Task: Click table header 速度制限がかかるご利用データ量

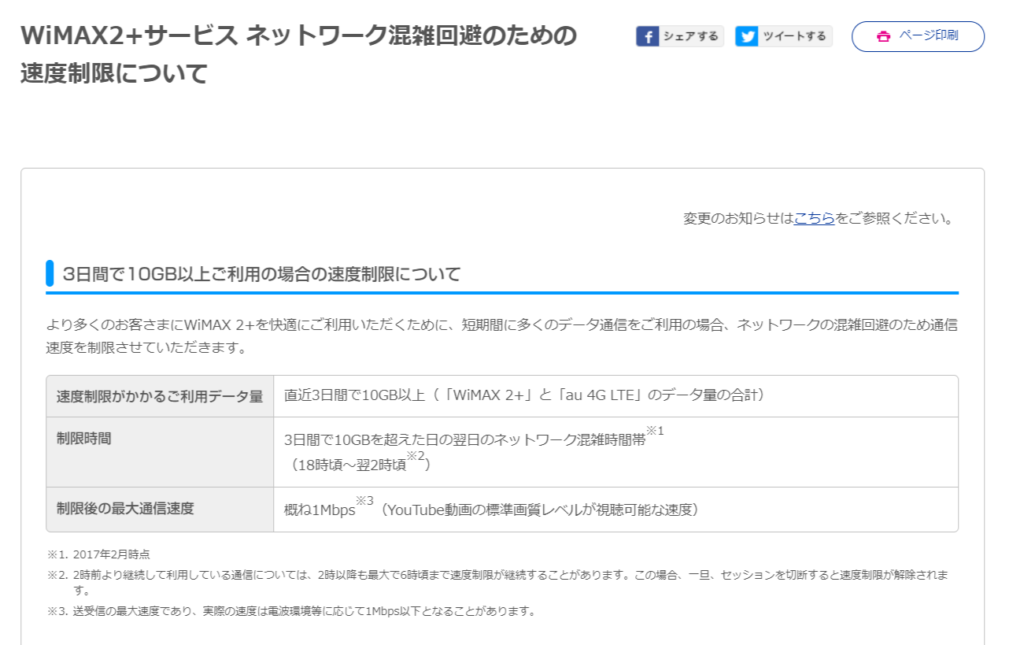Action: pos(159,396)
